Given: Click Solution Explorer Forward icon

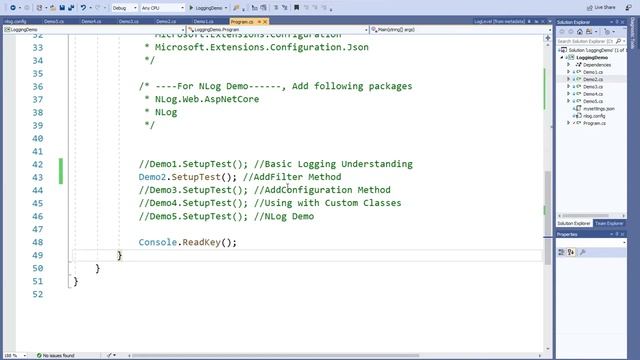Looking at the screenshot, I should 571,32.
